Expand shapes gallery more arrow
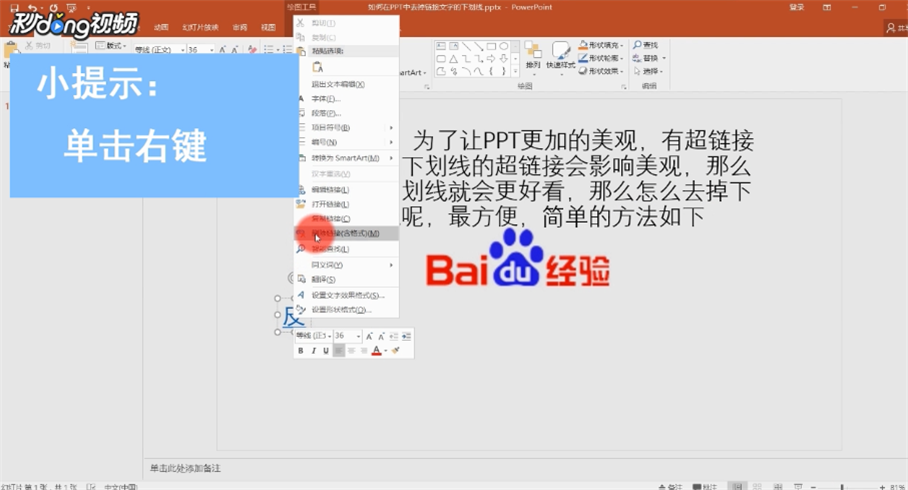 click(x=515, y=71)
